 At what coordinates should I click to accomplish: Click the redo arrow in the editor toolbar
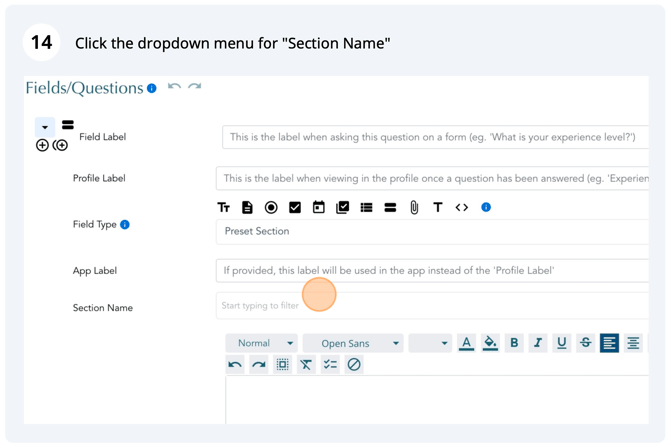click(259, 365)
